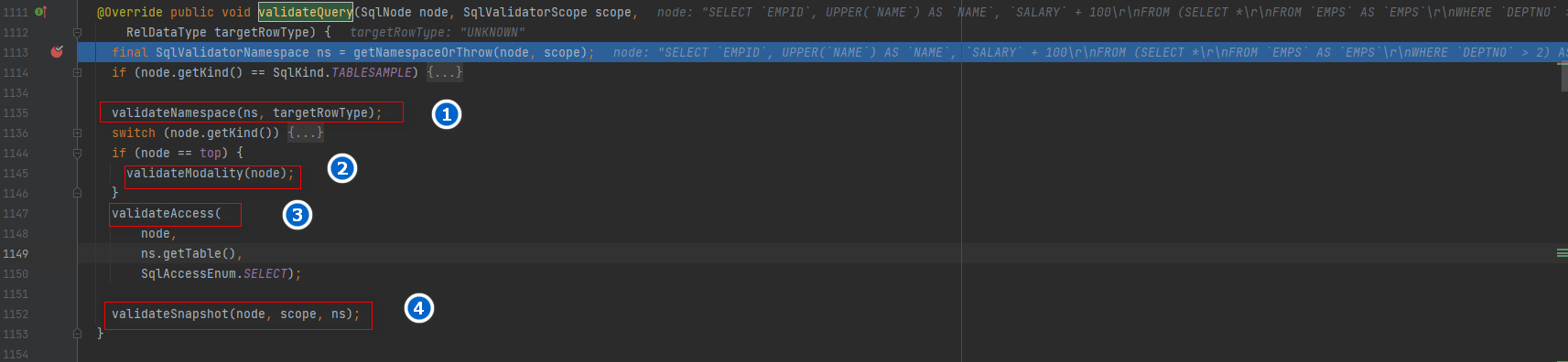This screenshot has width=1568, height=362.
Task: Click the green change marker in the right stripe
Action: [x=1562, y=252]
